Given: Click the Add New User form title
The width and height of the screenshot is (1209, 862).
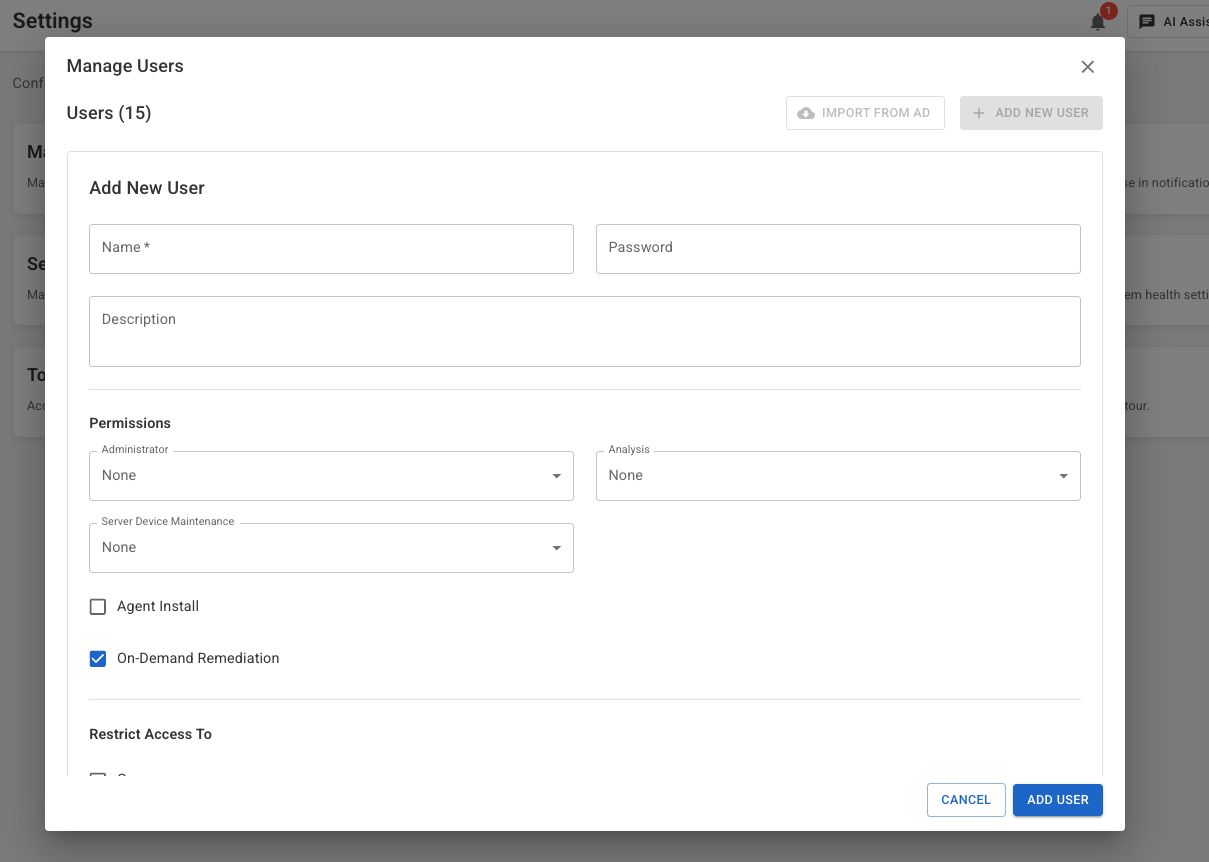Looking at the screenshot, I should pyautogui.click(x=147, y=188).
